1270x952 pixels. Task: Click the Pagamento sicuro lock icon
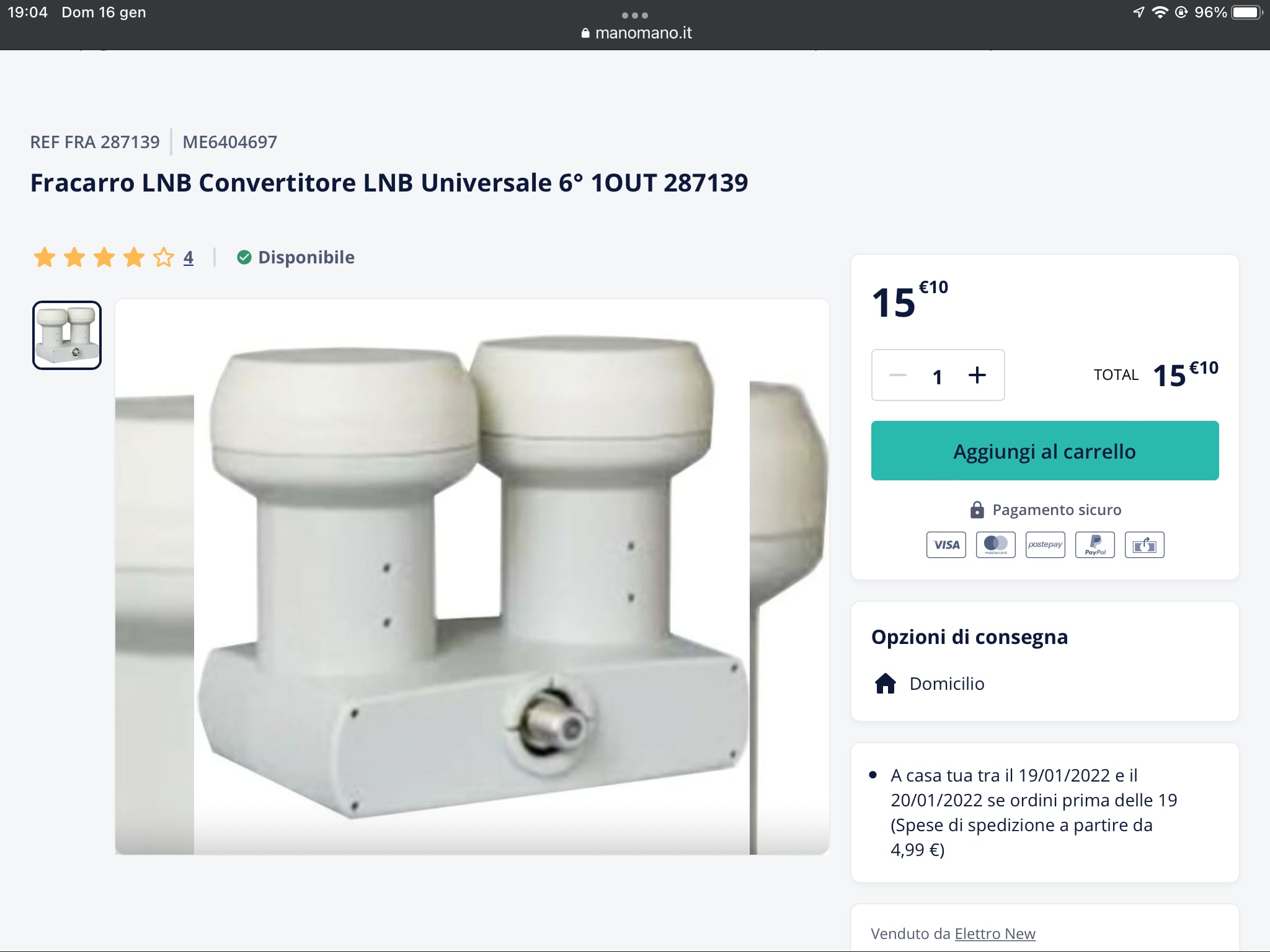coord(977,510)
